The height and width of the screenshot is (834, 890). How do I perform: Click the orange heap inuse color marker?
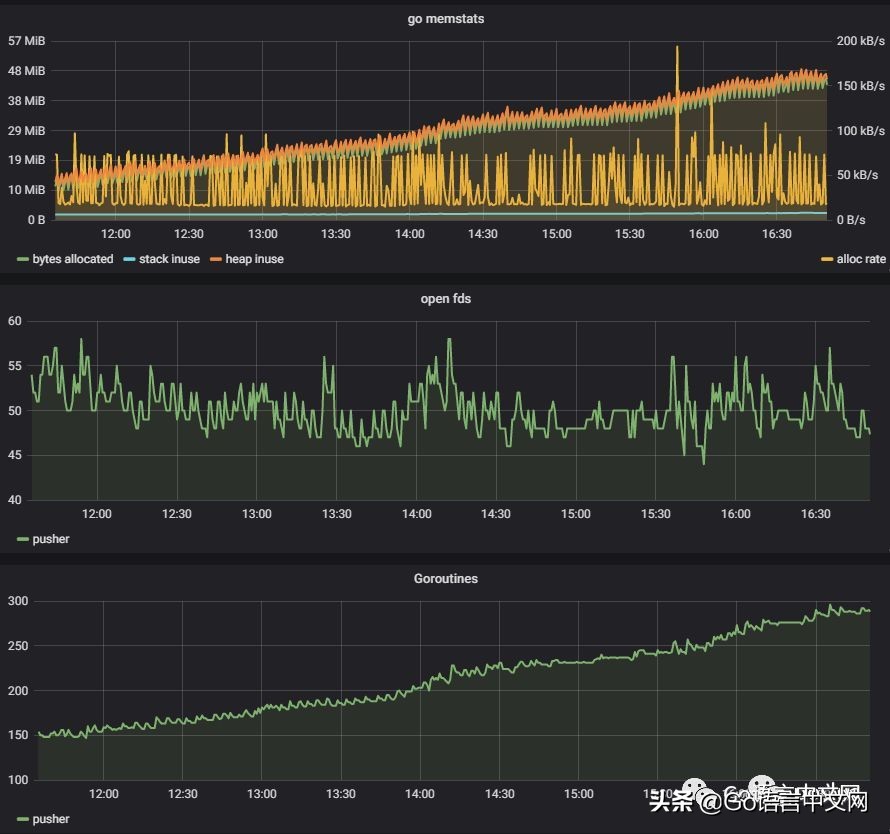tap(215, 259)
